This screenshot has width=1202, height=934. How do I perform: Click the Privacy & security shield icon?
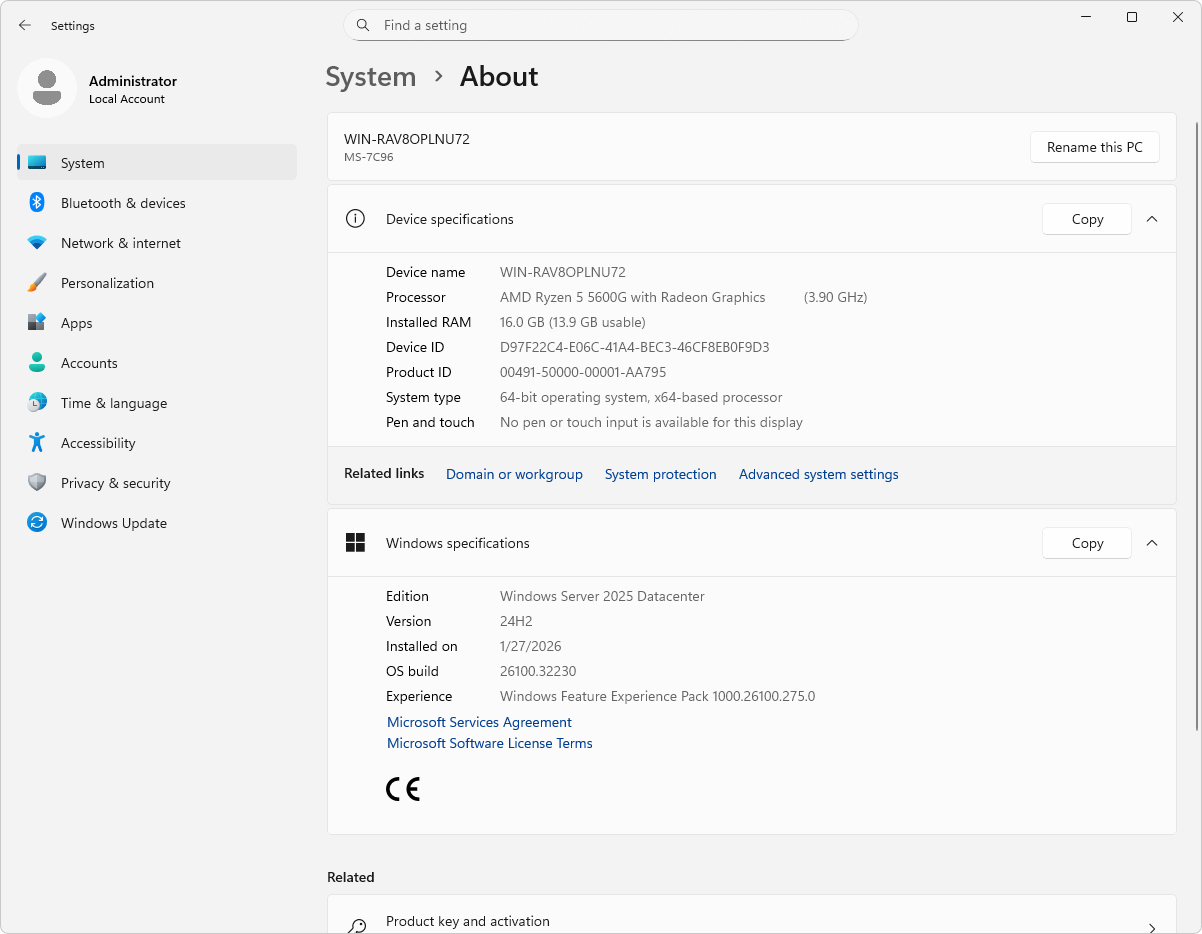tap(37, 483)
